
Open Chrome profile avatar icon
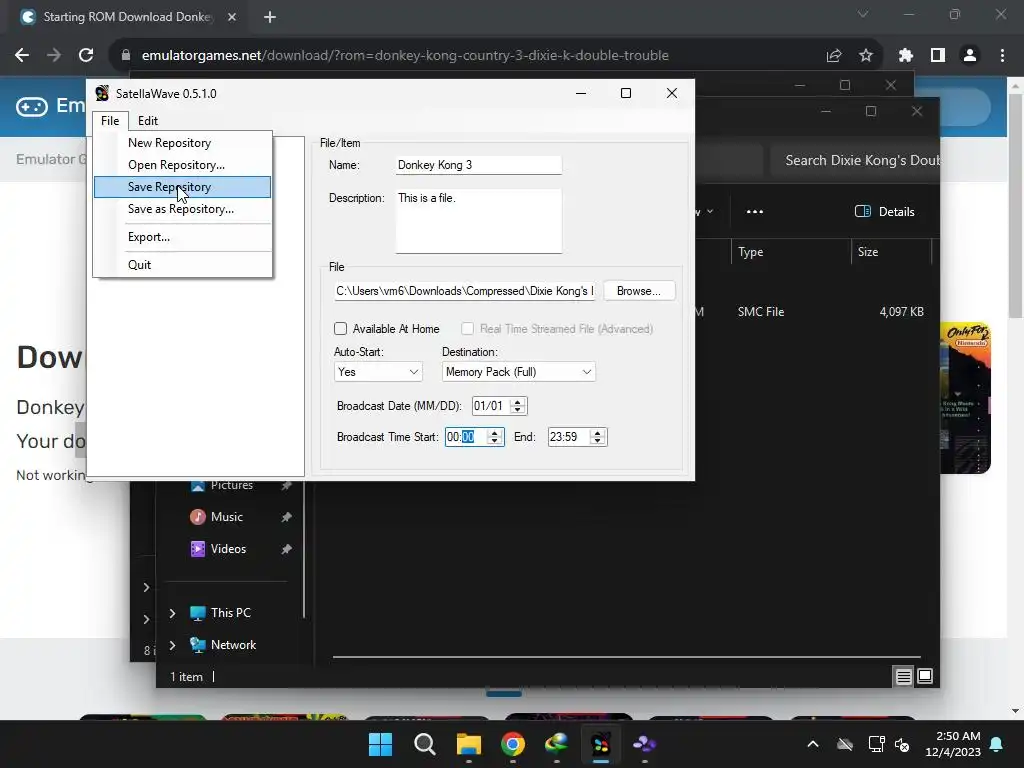[x=970, y=56]
